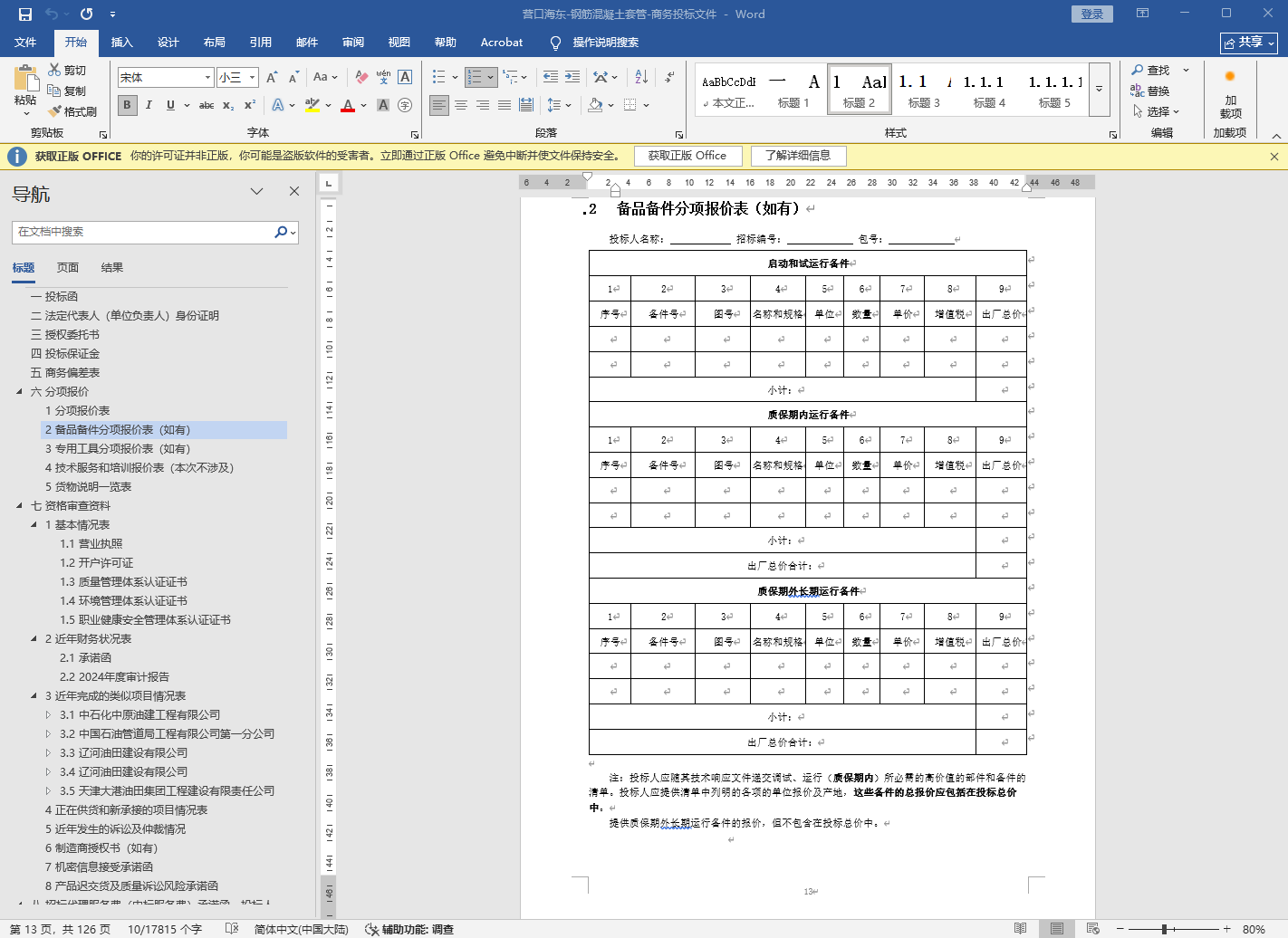
Task: Adjust the zoom slider in the status bar
Action: pos(1164,929)
